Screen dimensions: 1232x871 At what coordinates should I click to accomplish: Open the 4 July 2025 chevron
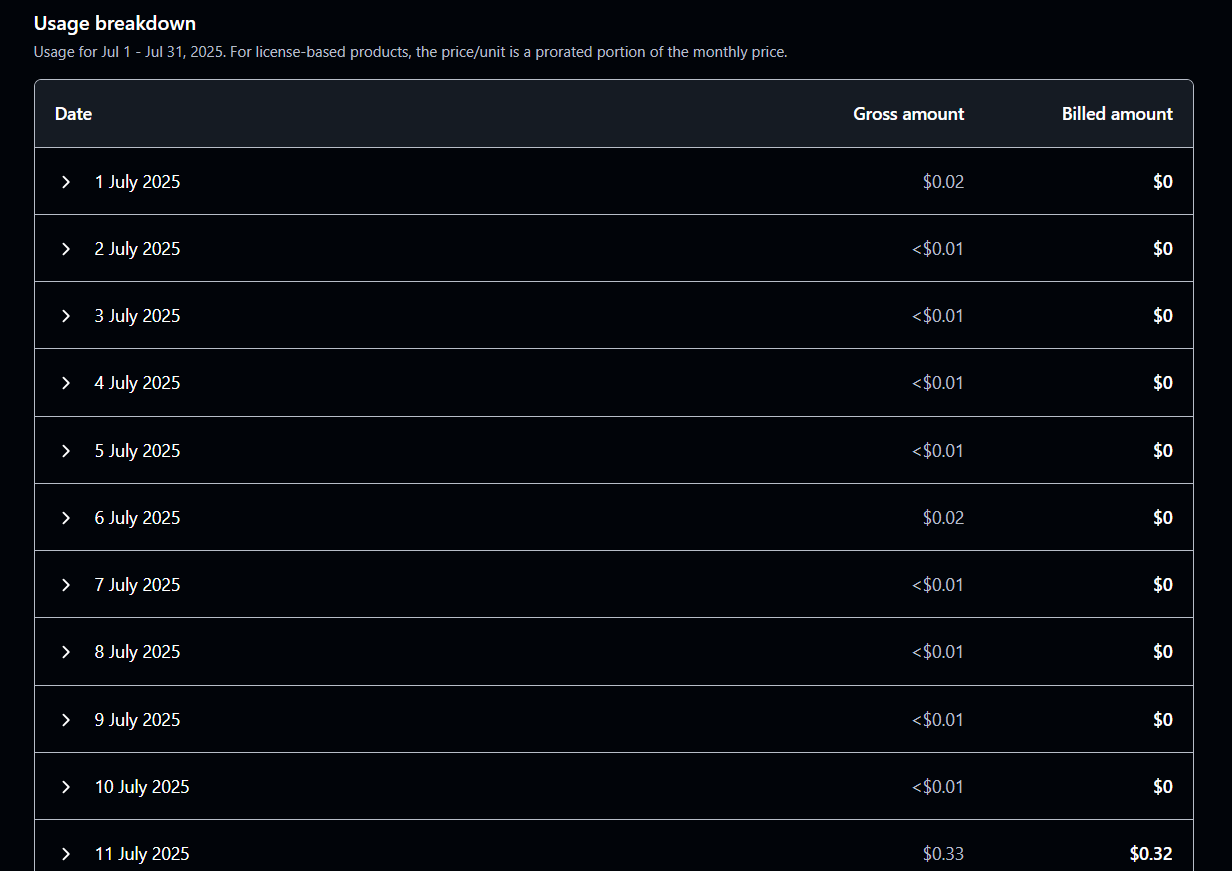point(66,383)
